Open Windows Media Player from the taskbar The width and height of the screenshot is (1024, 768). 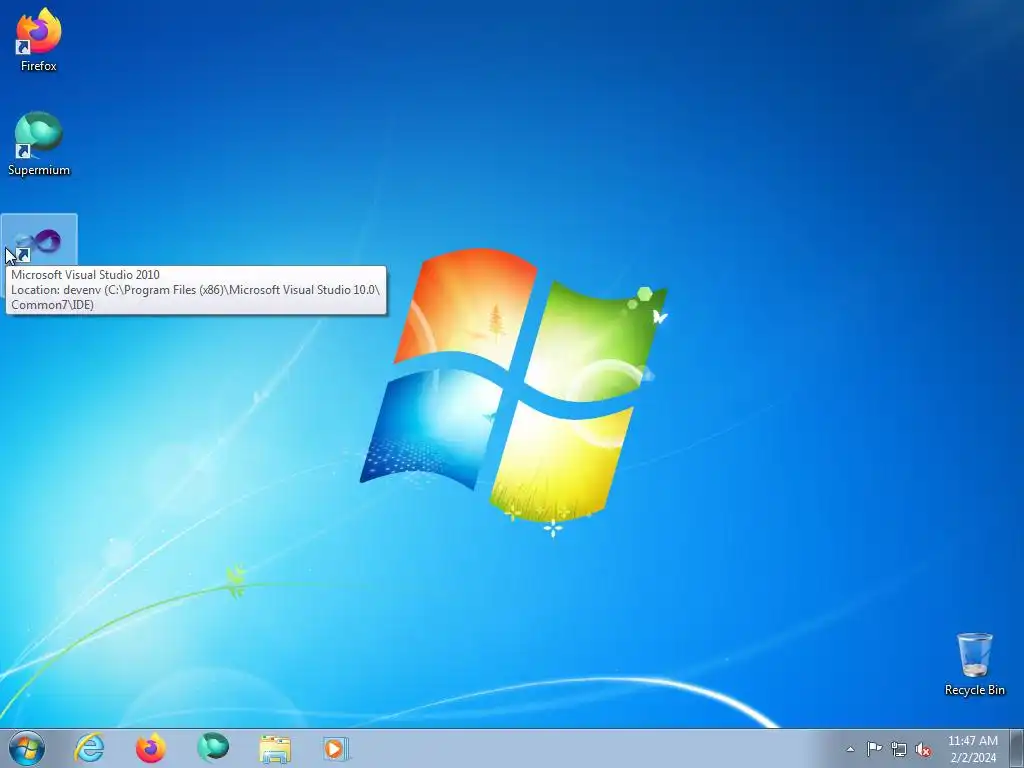point(336,748)
